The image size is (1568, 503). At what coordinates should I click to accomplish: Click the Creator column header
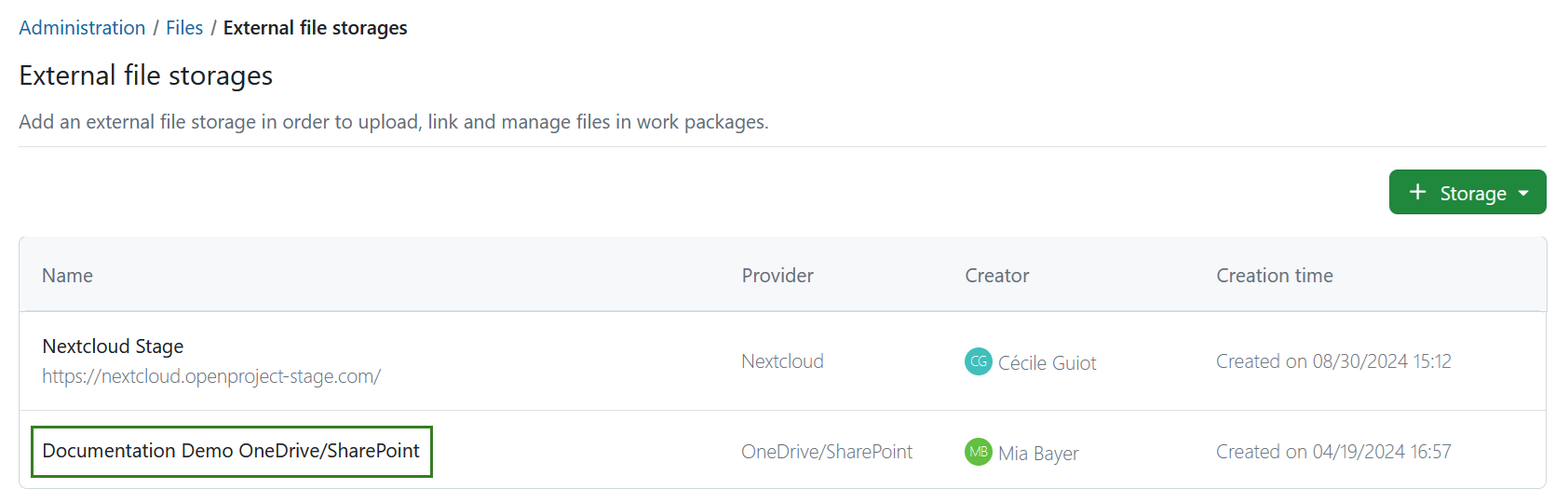[996, 276]
